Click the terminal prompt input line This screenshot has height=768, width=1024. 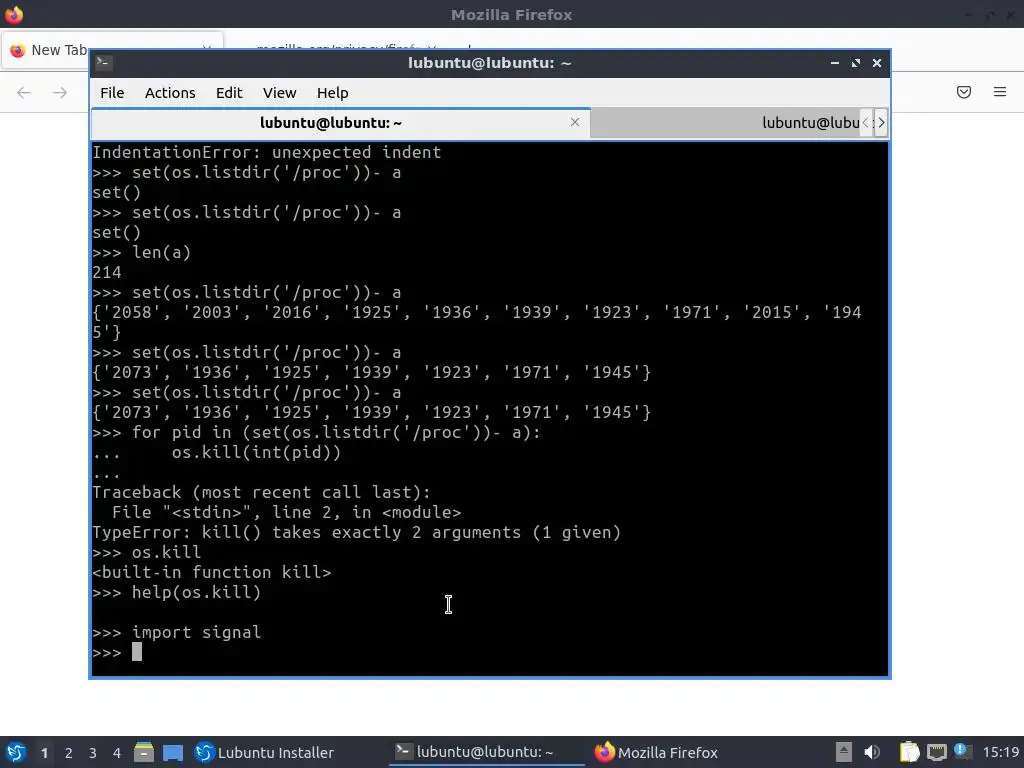[489, 652]
